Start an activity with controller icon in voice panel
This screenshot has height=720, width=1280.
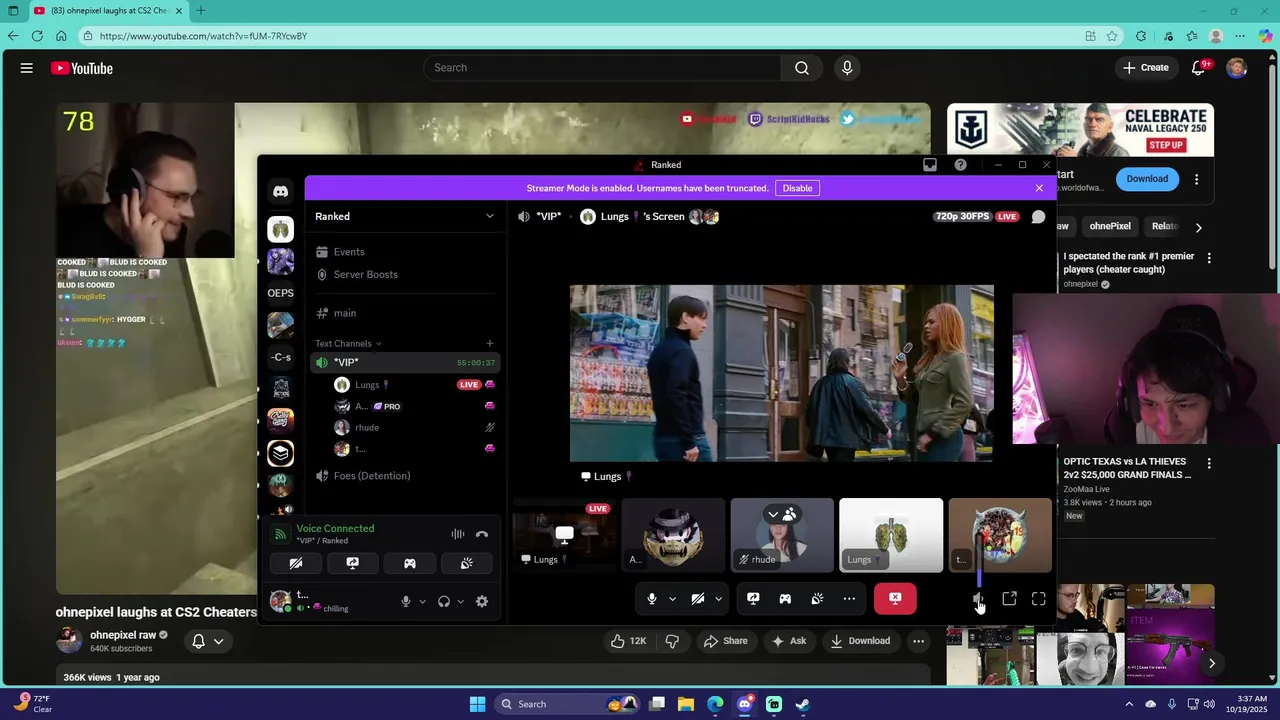click(x=410, y=563)
